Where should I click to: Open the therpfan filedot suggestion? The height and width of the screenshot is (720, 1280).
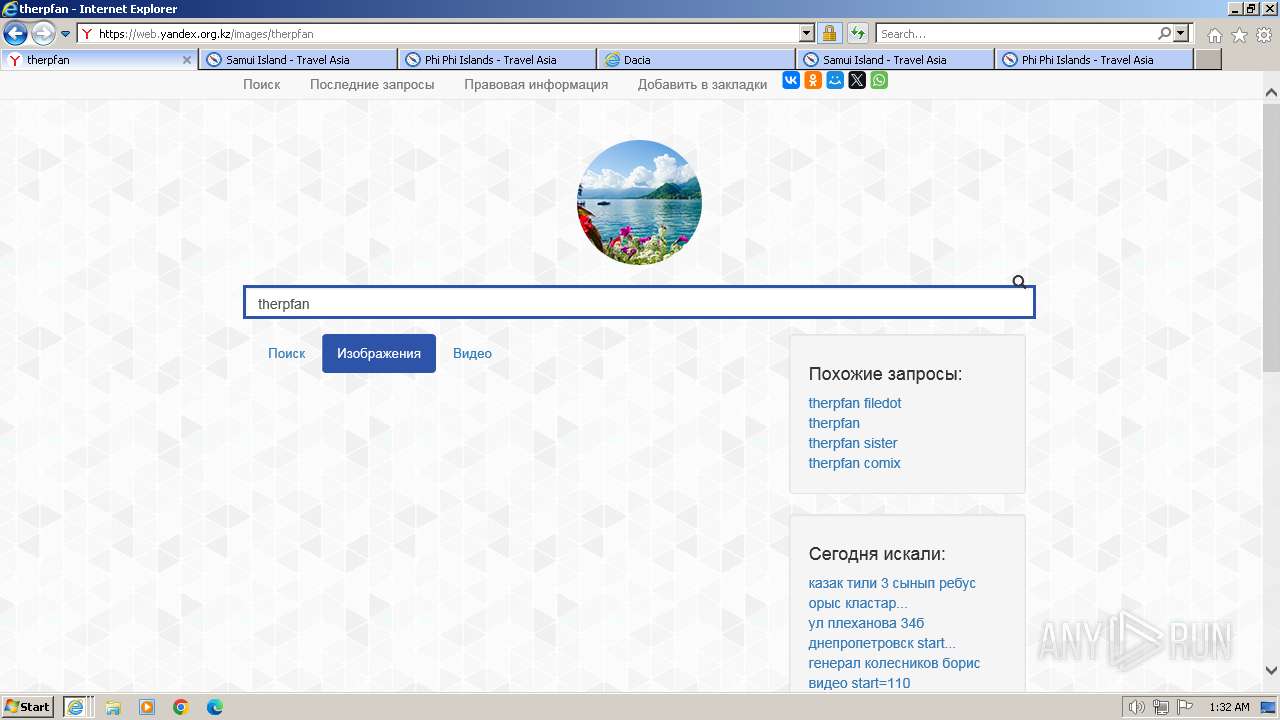pos(855,403)
